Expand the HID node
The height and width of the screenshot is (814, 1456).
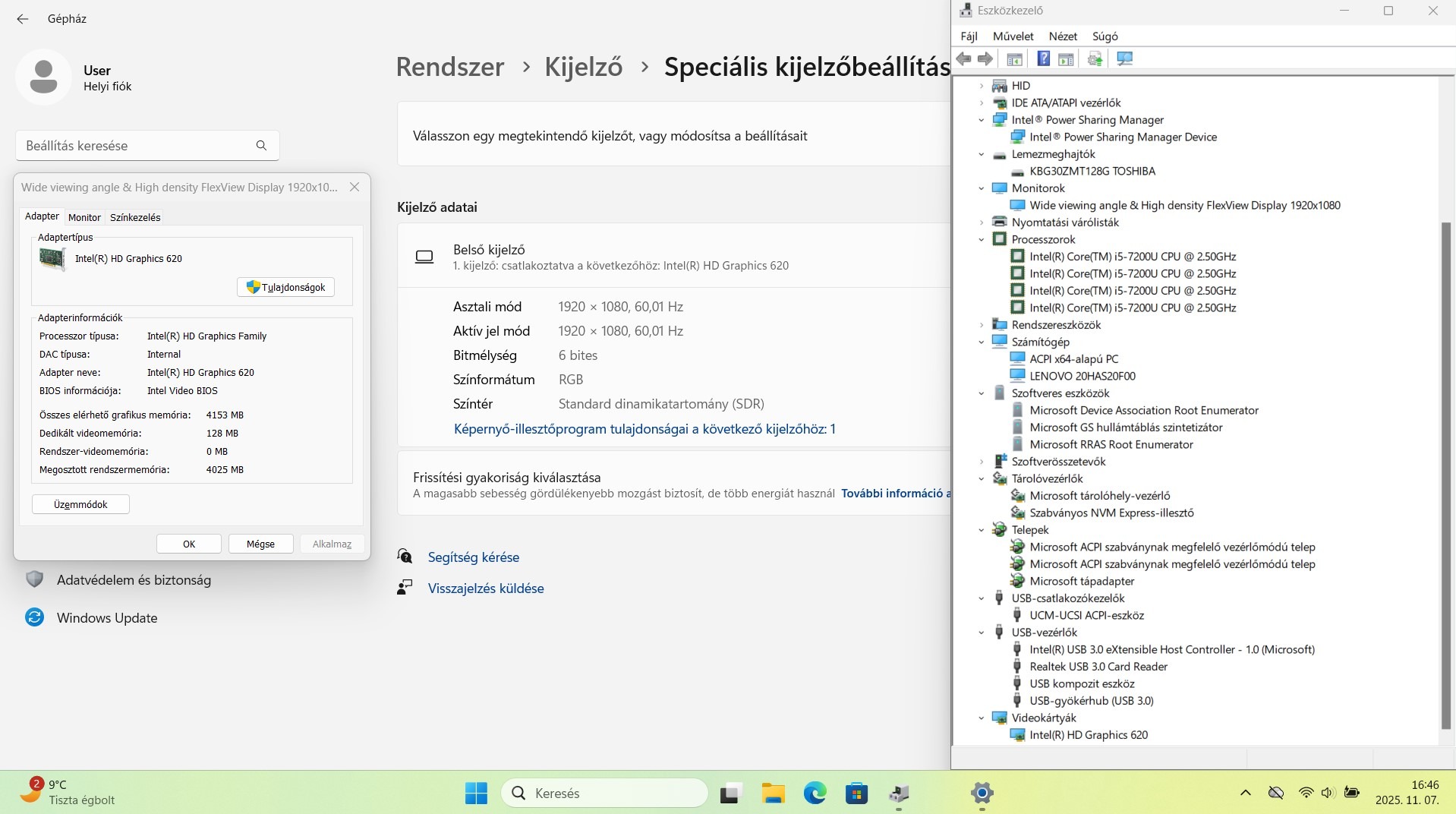coord(982,86)
